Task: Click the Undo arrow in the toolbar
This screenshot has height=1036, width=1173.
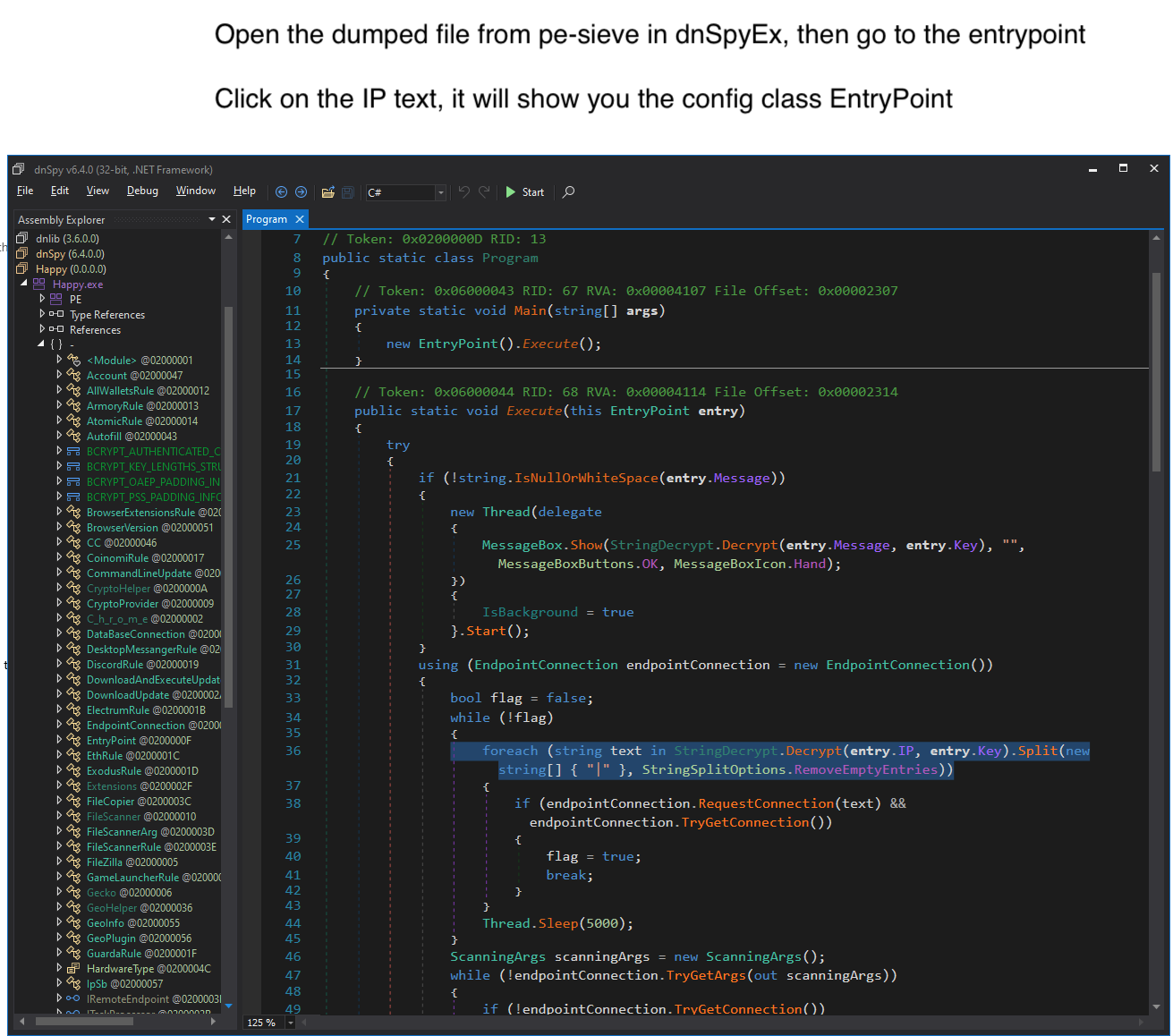Action: coord(463,191)
